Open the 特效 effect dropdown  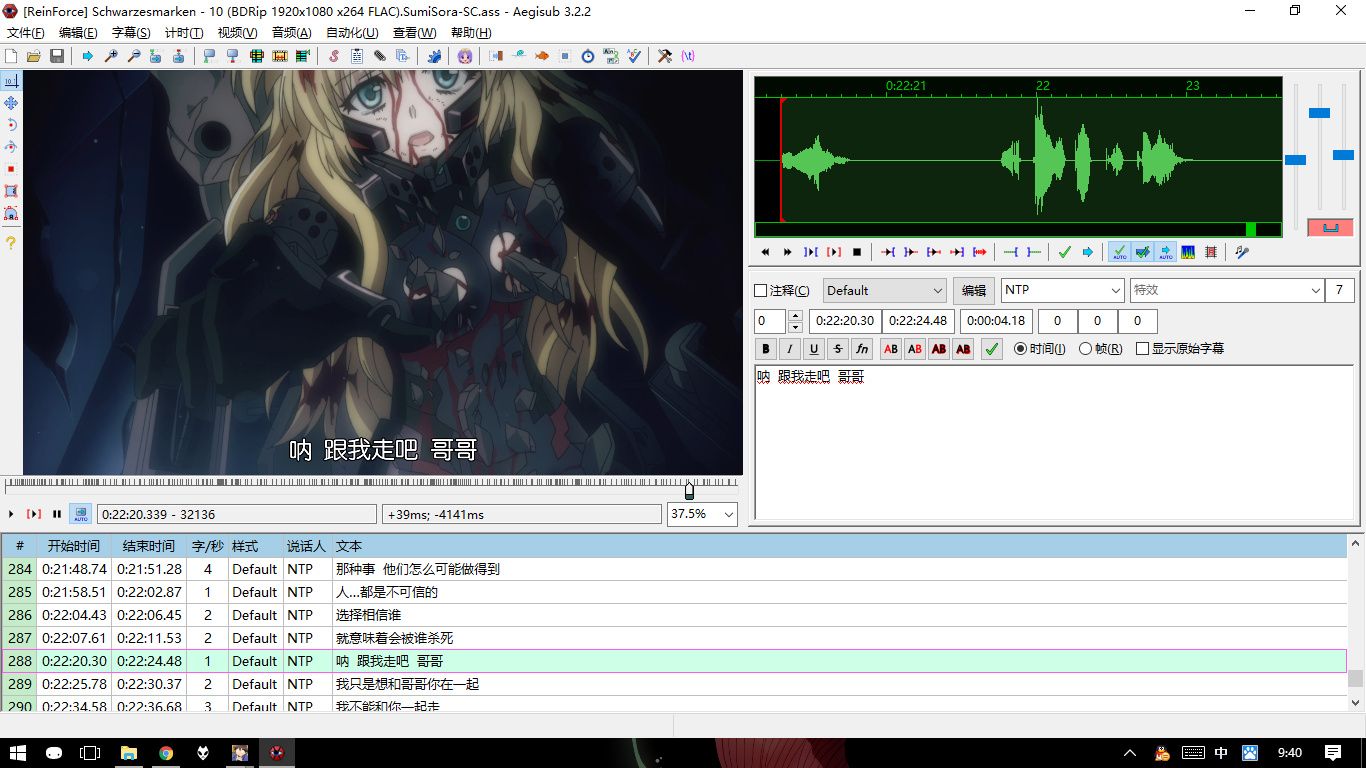(x=1227, y=291)
